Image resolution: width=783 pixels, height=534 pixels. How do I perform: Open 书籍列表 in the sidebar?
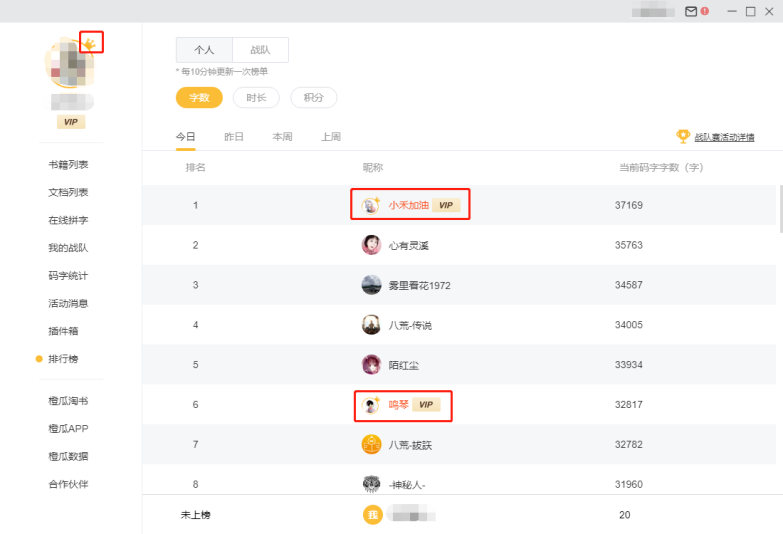(x=68, y=164)
